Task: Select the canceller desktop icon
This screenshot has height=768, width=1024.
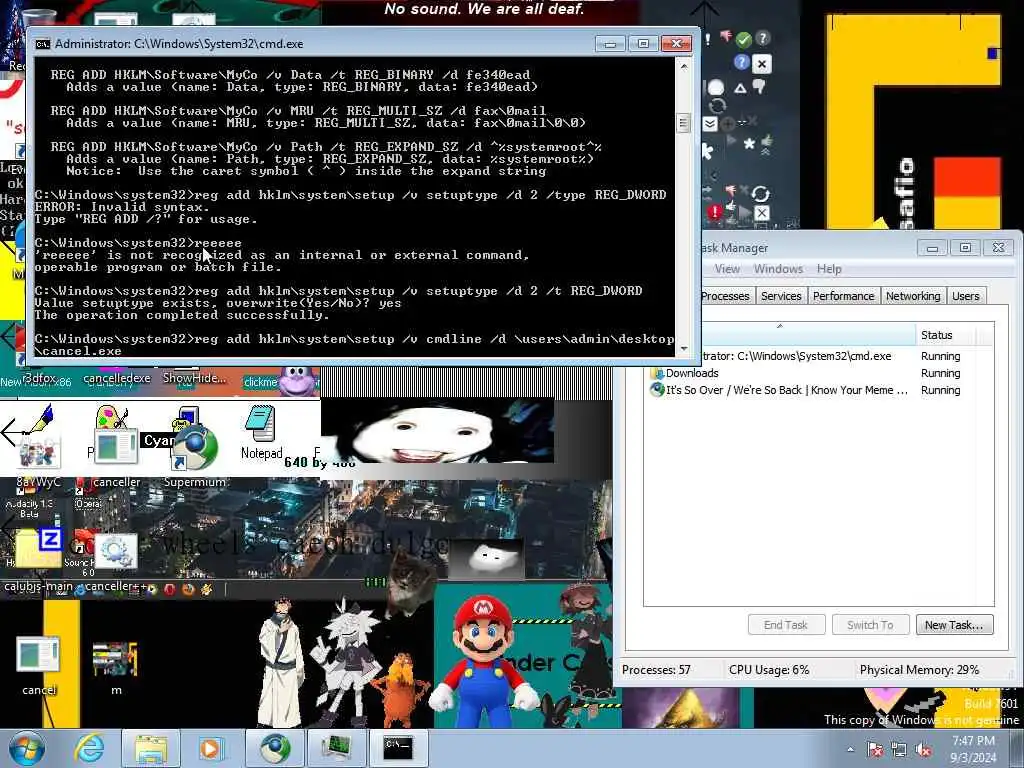Action: coord(116,457)
